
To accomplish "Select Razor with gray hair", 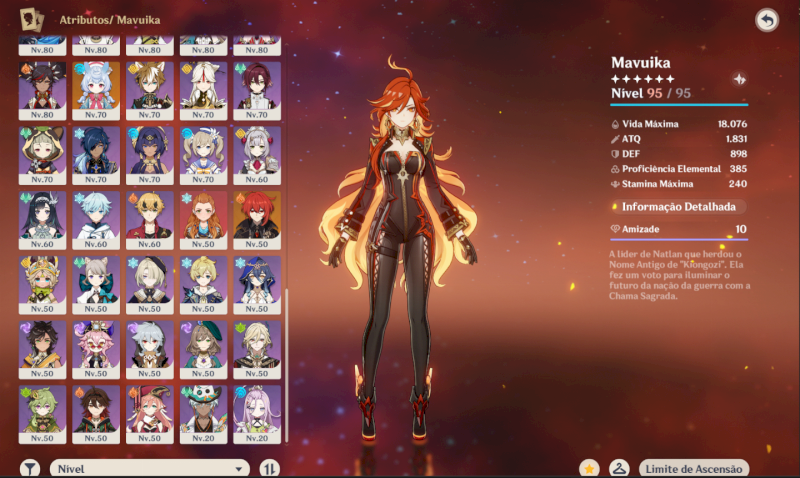I will pos(149,350).
